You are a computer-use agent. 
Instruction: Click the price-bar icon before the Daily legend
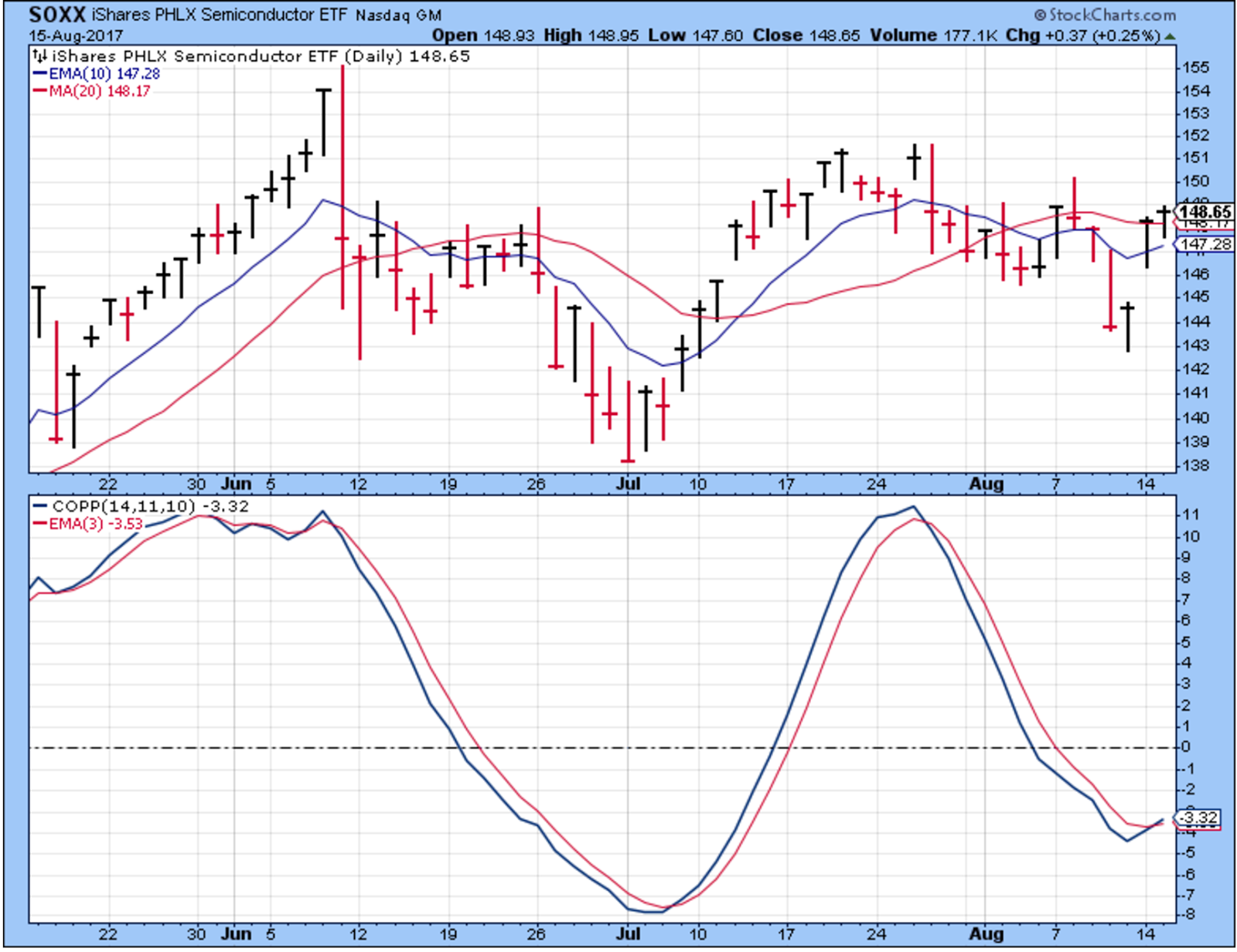(x=39, y=56)
